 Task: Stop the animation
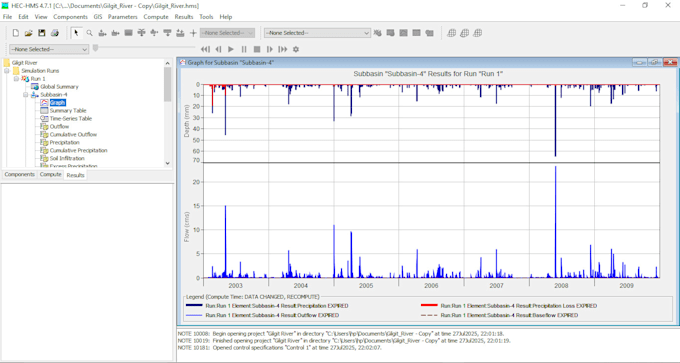257,49
